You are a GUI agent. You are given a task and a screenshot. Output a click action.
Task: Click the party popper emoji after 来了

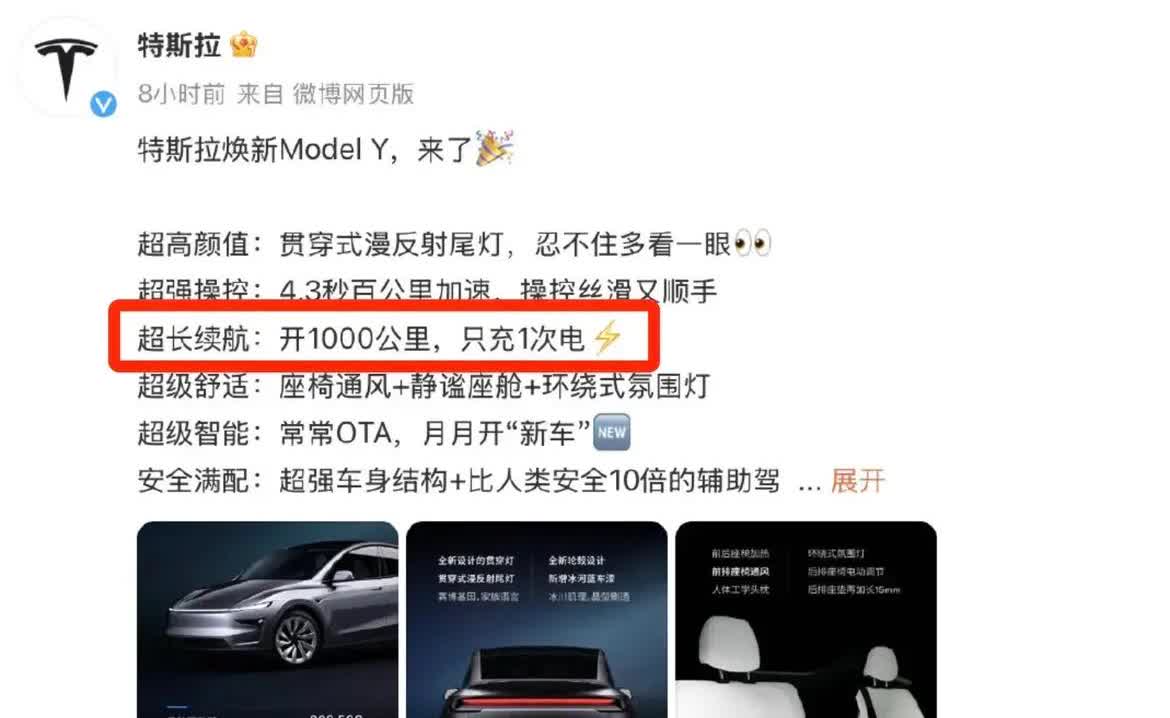(495, 148)
